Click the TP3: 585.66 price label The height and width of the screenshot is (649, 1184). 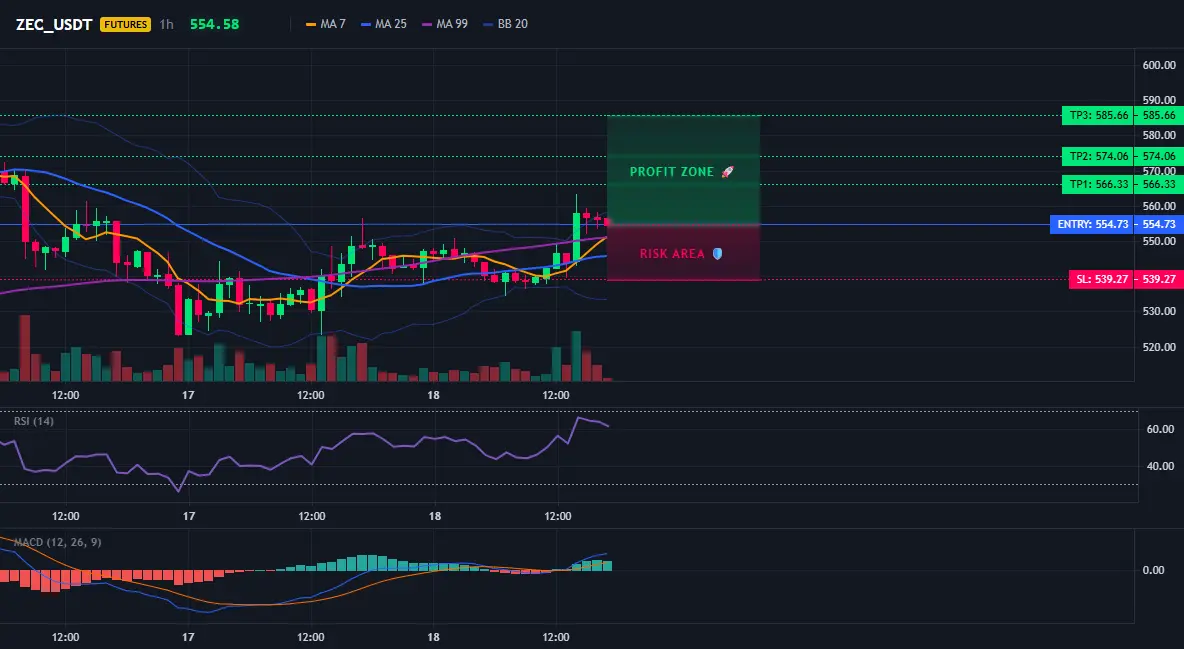[x=1098, y=116]
